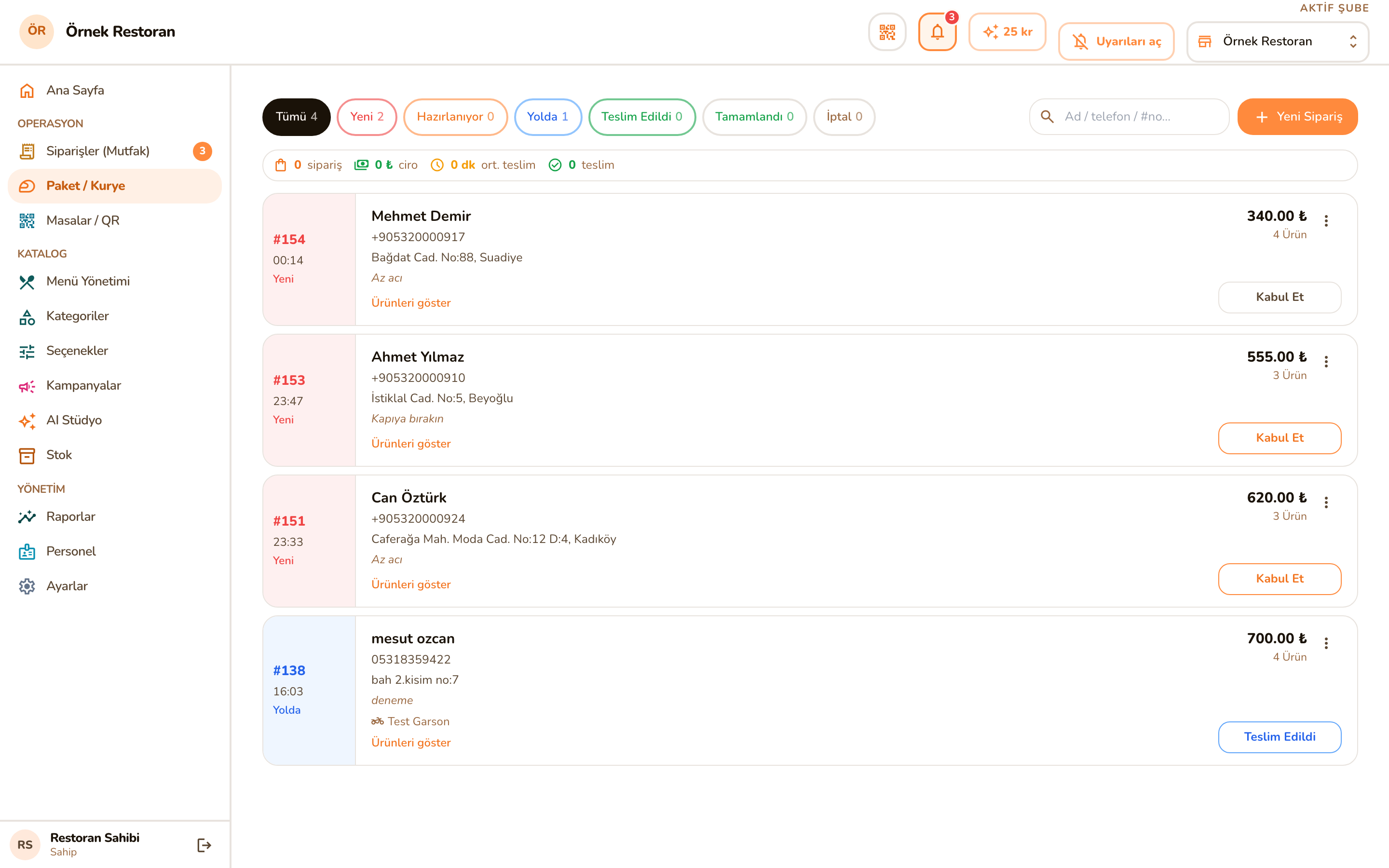Accept order #153 with Kabul Et

(x=1280, y=438)
